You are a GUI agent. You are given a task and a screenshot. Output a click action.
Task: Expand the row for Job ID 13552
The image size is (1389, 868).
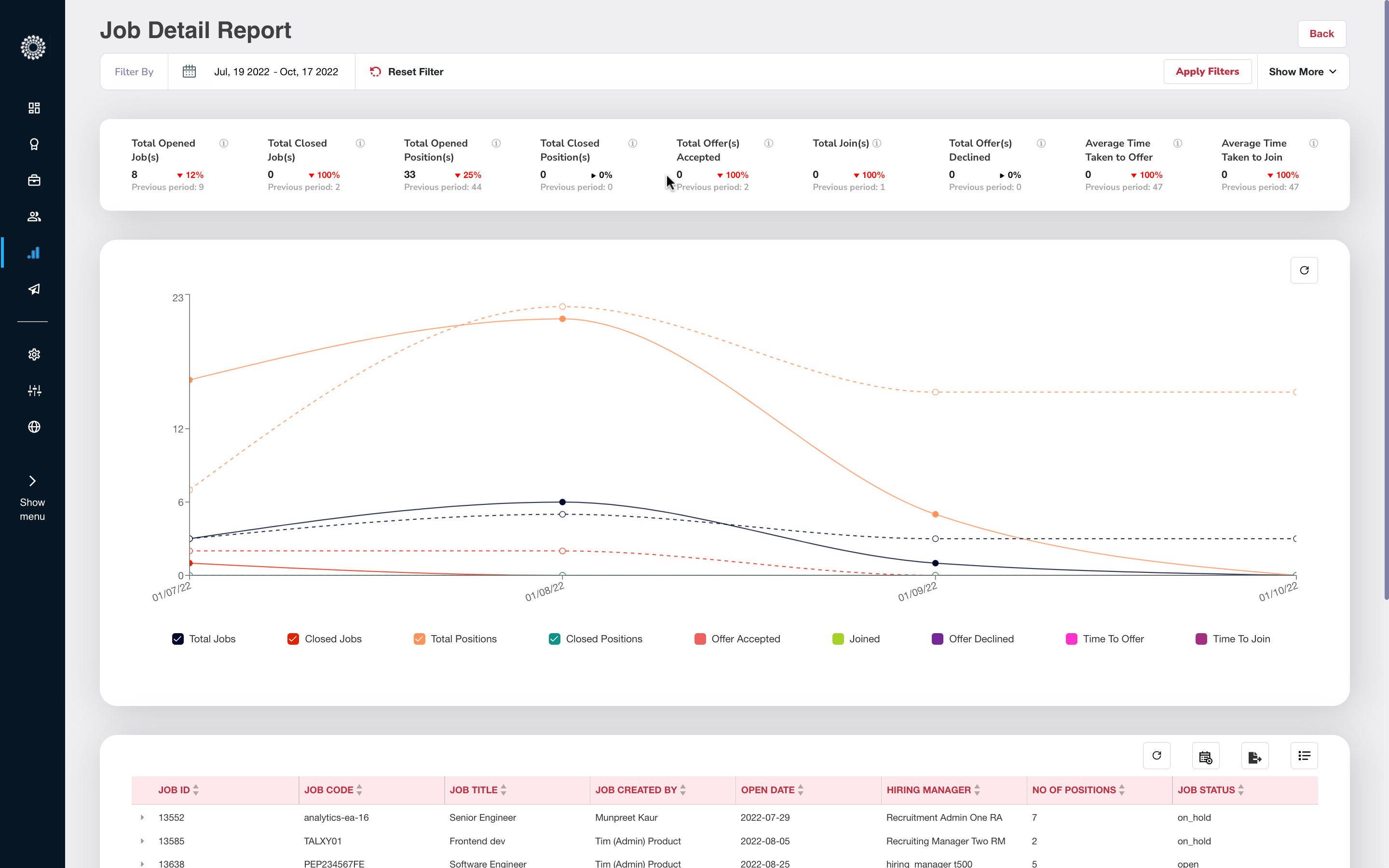[x=142, y=817]
